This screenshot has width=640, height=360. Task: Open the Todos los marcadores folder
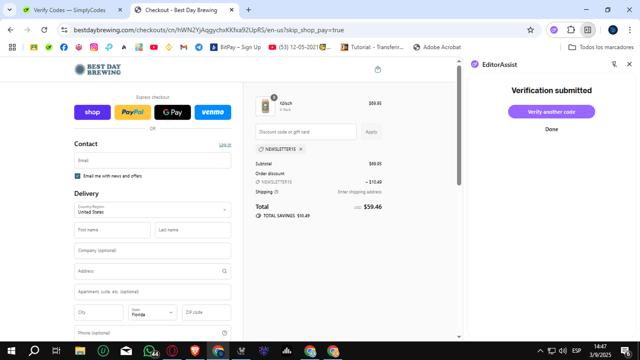pyautogui.click(x=601, y=47)
